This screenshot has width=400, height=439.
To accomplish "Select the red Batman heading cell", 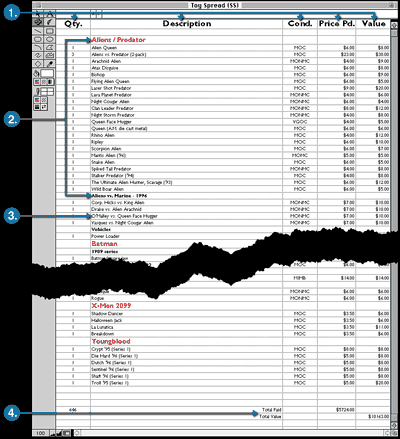I will (x=187, y=244).
